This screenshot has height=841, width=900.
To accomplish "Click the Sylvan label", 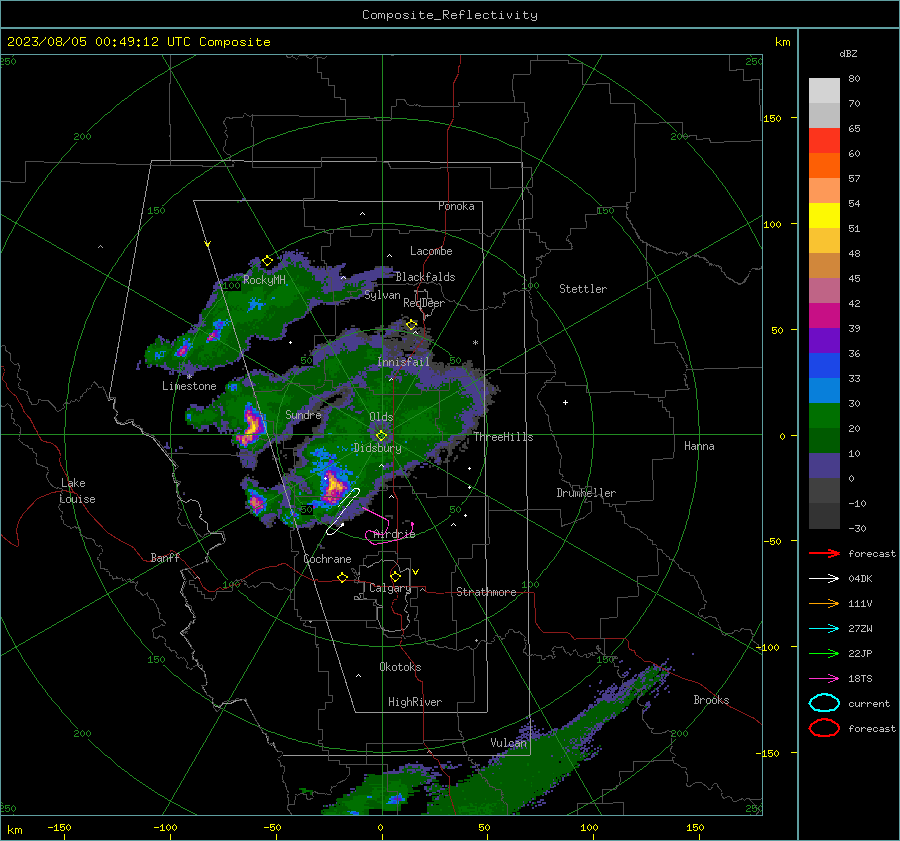I will [x=382, y=295].
